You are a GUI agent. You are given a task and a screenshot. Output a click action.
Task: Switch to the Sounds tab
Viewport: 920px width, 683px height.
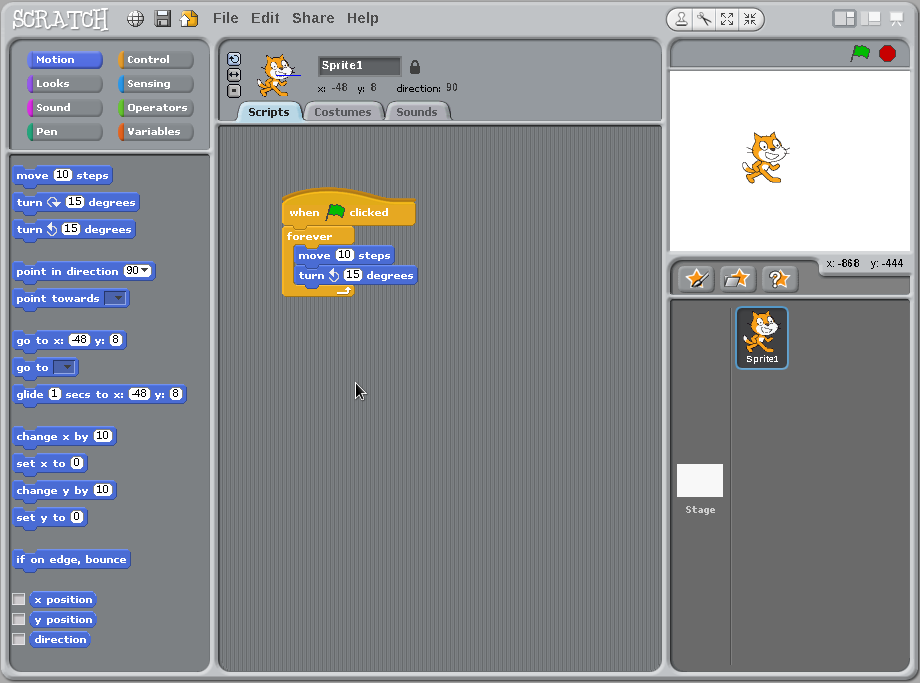(417, 111)
